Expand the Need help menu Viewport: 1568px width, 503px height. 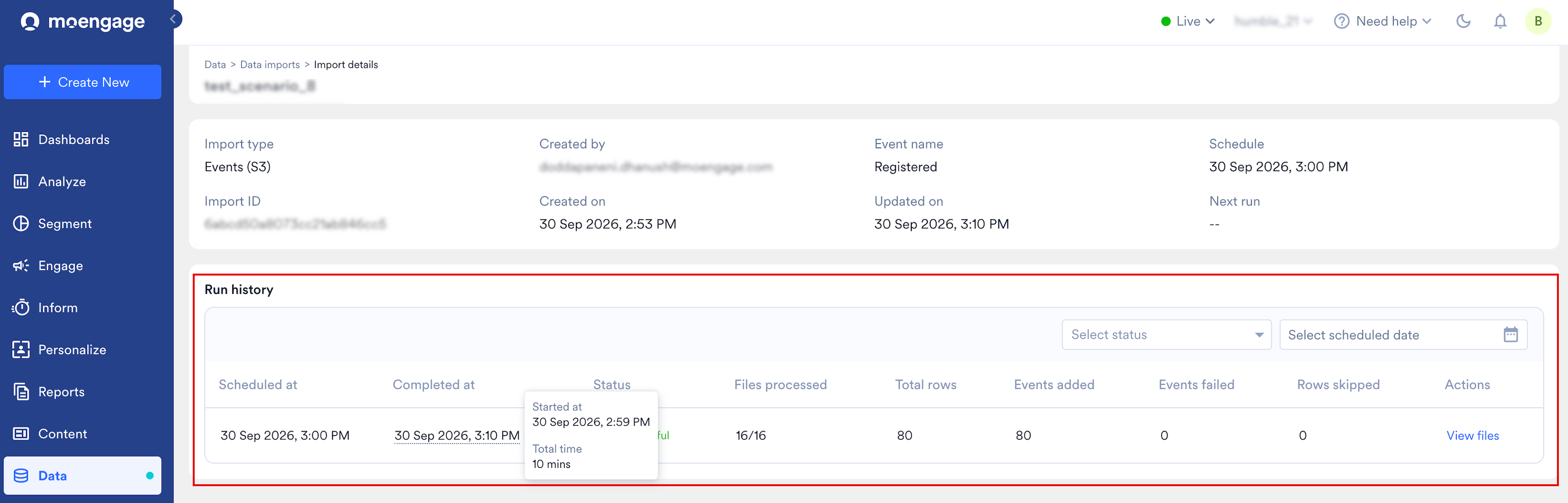pos(1382,21)
